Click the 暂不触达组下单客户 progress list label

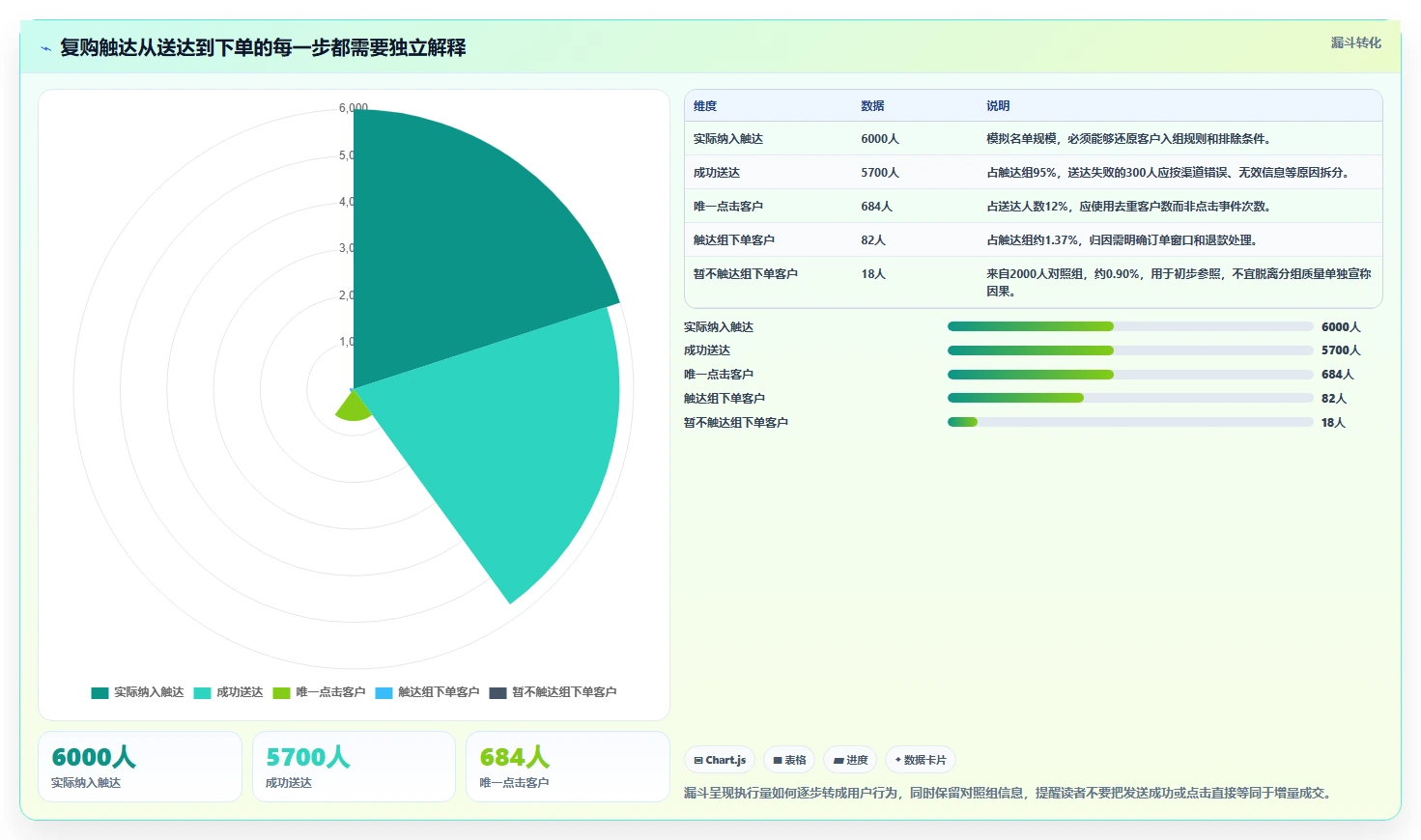736,422
